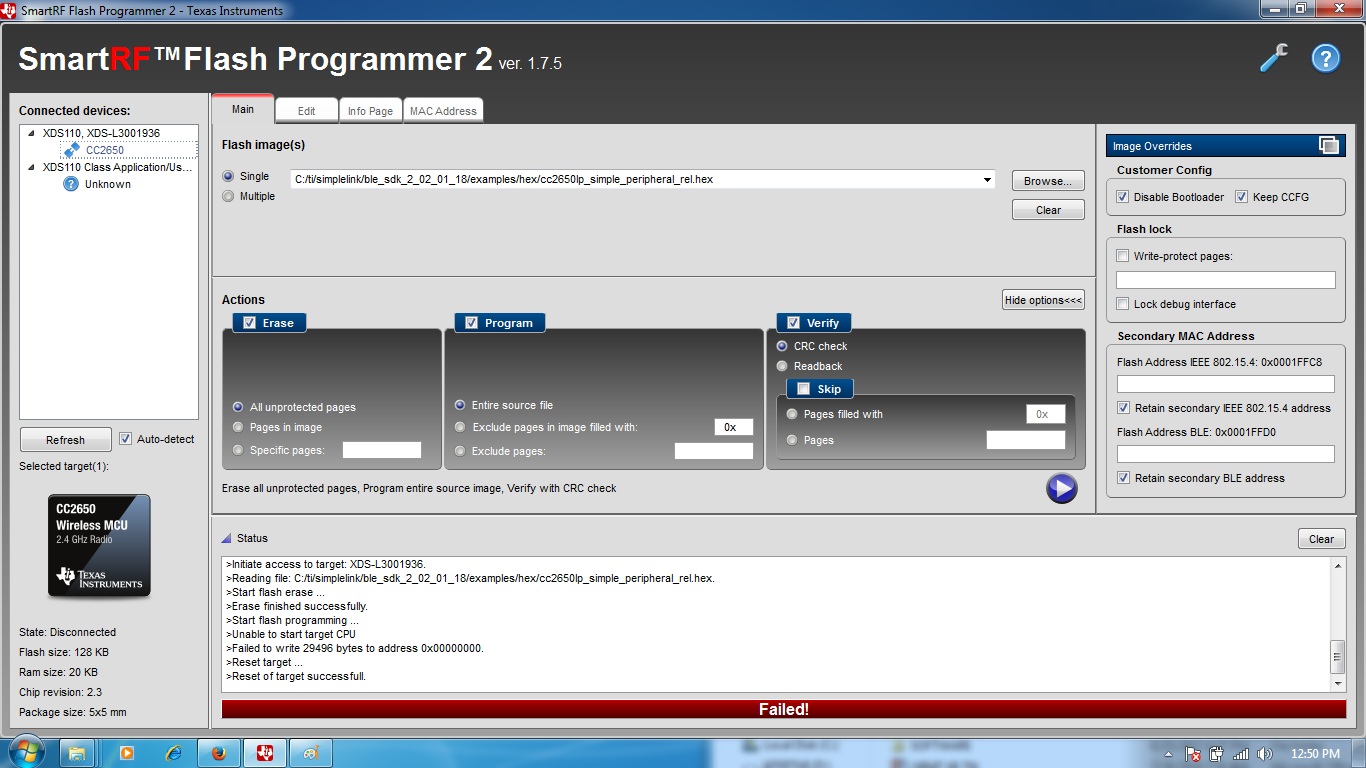Enable Write-protect pages checkbox
This screenshot has width=1366, height=768.
click(x=1123, y=256)
